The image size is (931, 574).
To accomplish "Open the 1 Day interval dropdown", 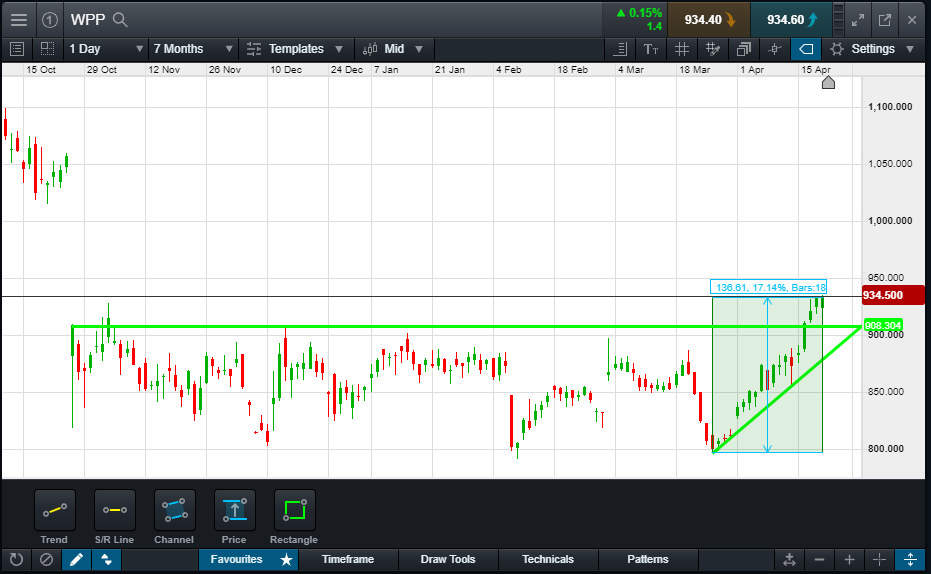I will pos(106,49).
